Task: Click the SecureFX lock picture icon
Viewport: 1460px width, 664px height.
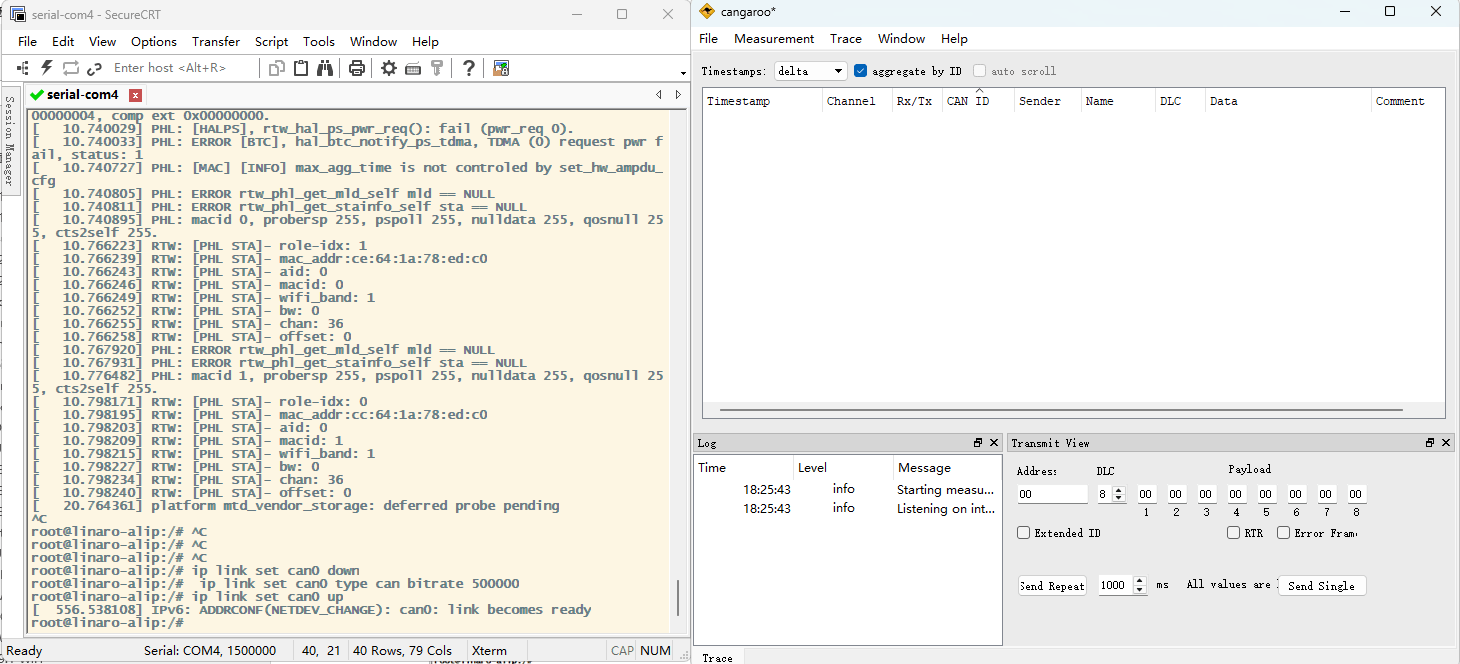Action: [x=501, y=68]
